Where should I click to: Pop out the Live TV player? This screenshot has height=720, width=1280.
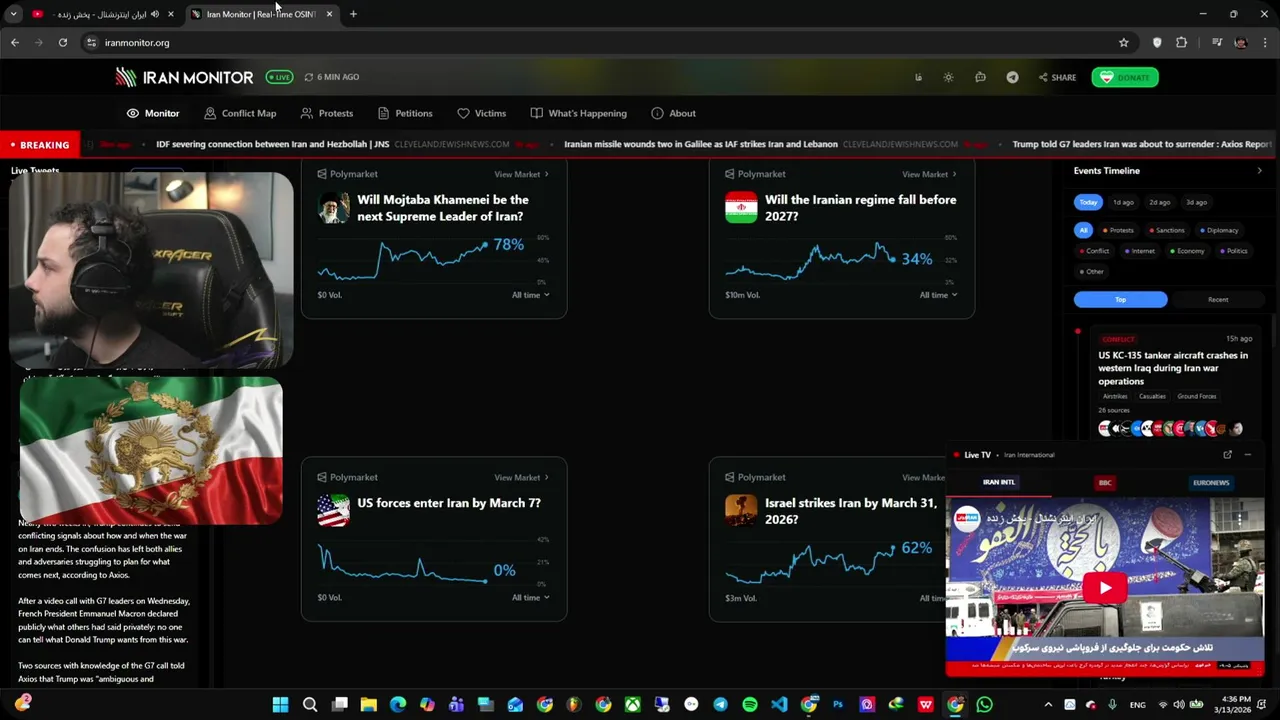point(1227,455)
